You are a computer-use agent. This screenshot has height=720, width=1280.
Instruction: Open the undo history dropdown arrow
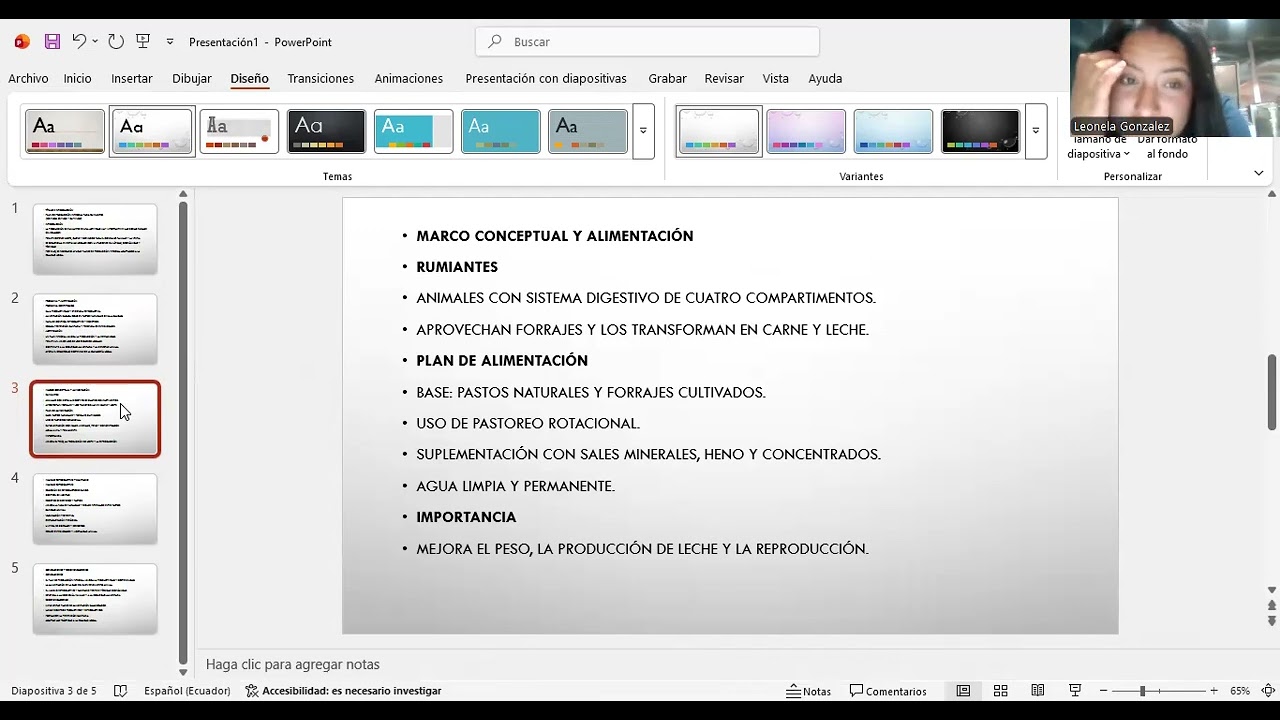pyautogui.click(x=95, y=42)
